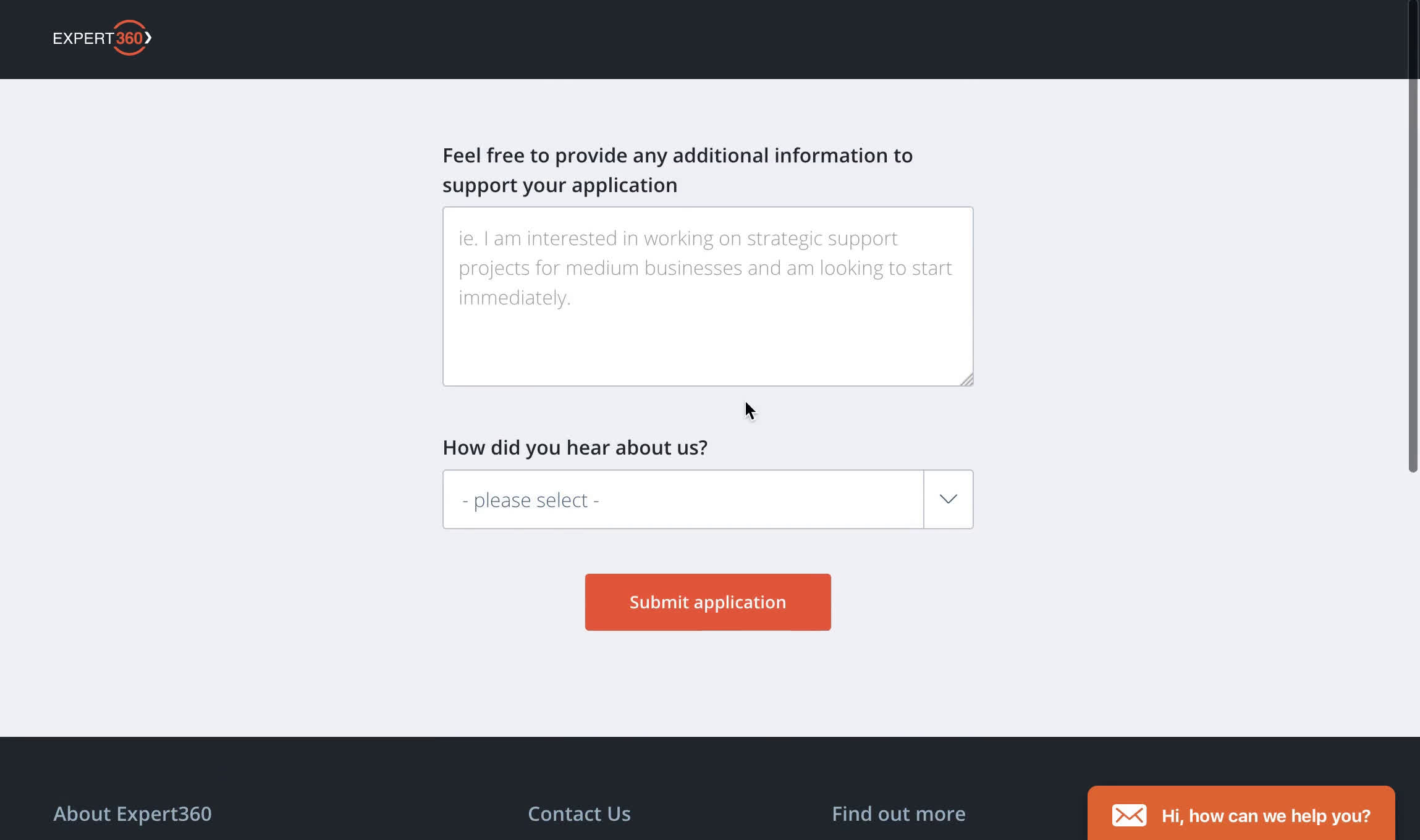
Task: Click the placeholder text starting "ie. I am interested"
Action: (705, 267)
